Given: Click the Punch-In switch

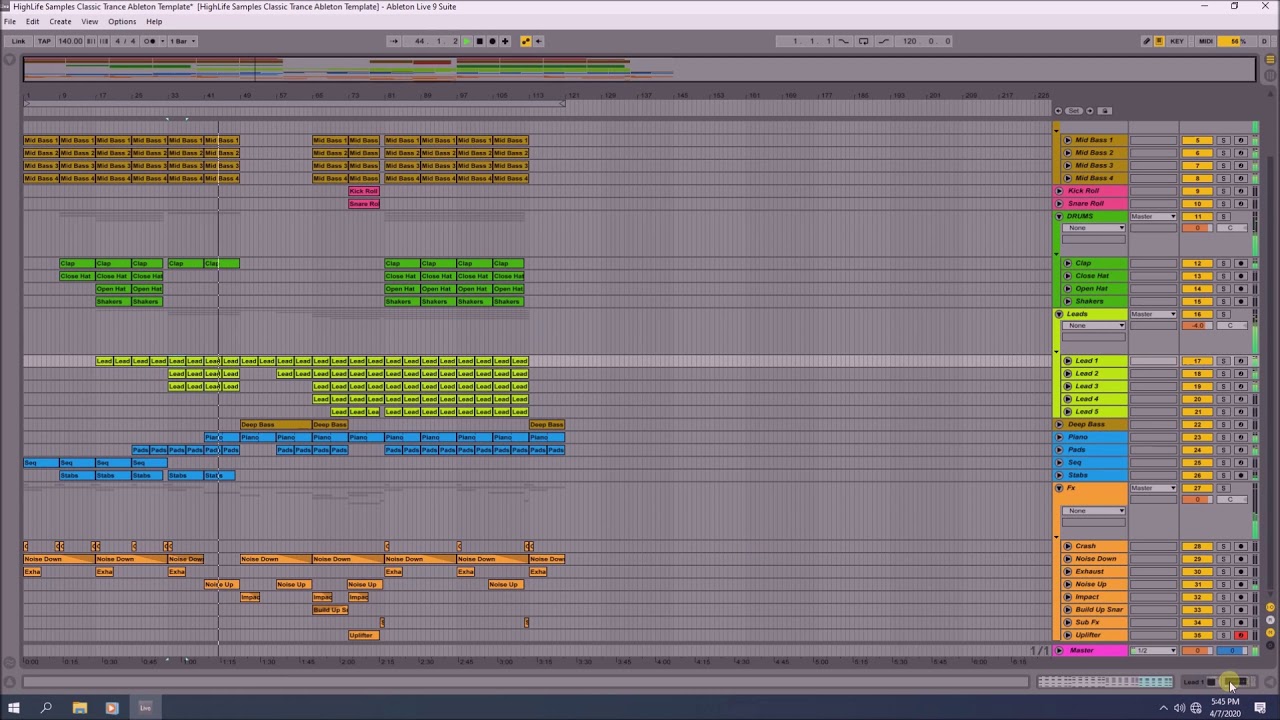Looking at the screenshot, I should [843, 41].
